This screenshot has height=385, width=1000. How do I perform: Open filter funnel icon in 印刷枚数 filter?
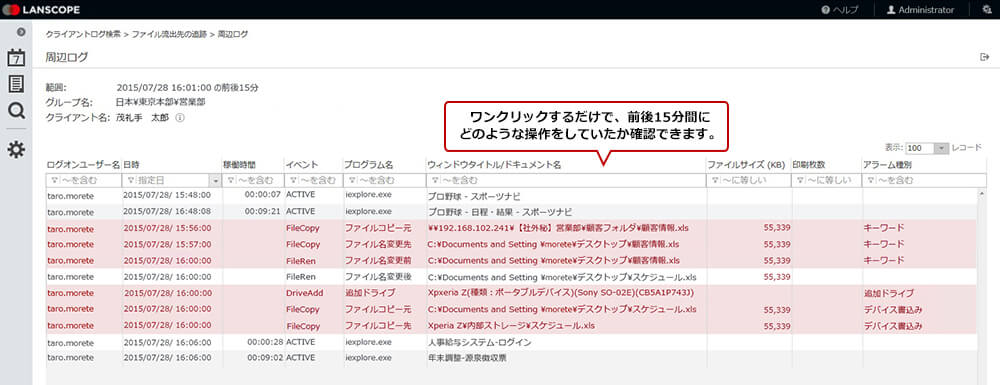pyautogui.click(x=800, y=181)
